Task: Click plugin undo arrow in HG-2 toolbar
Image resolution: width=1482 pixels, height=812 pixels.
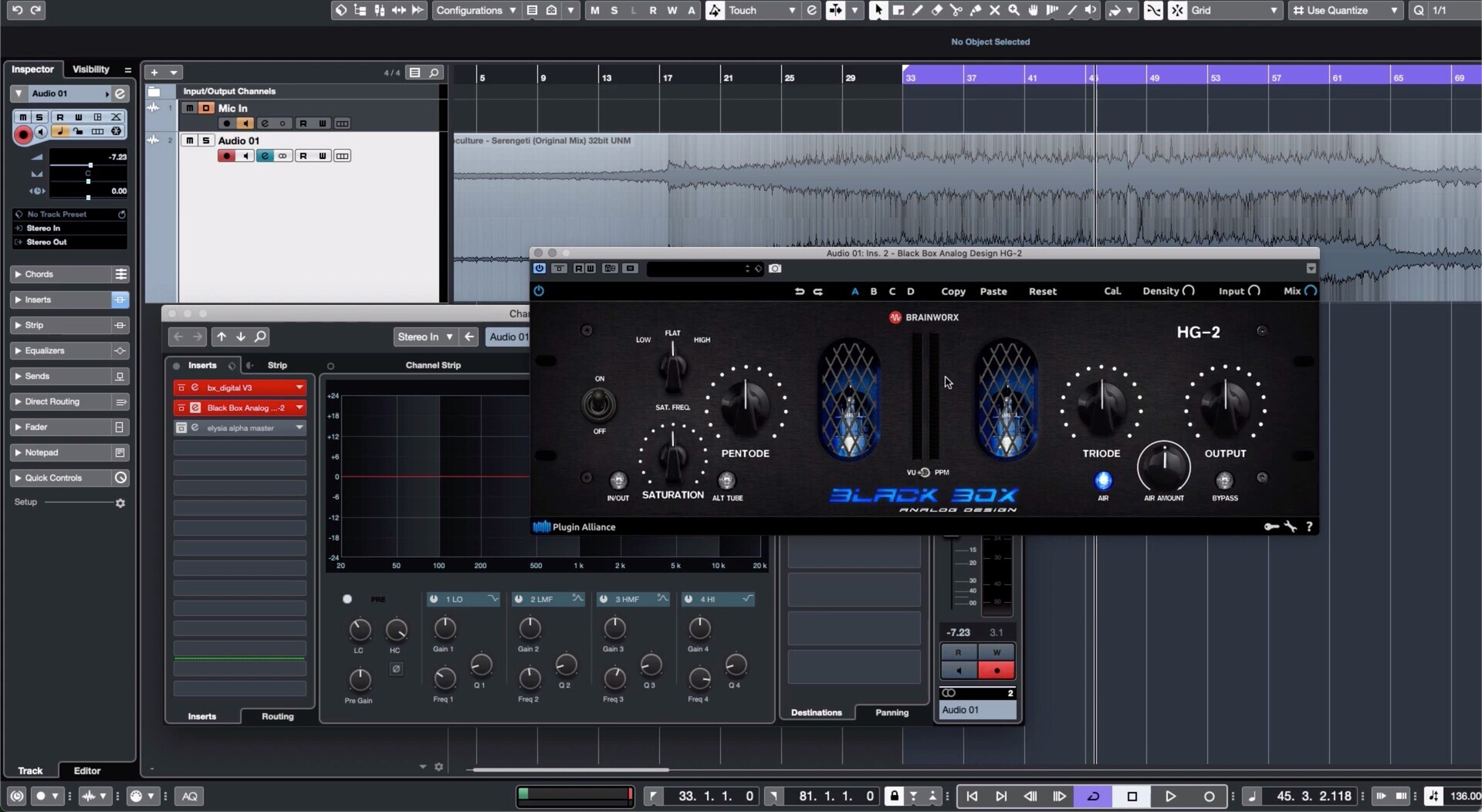Action: coord(799,292)
